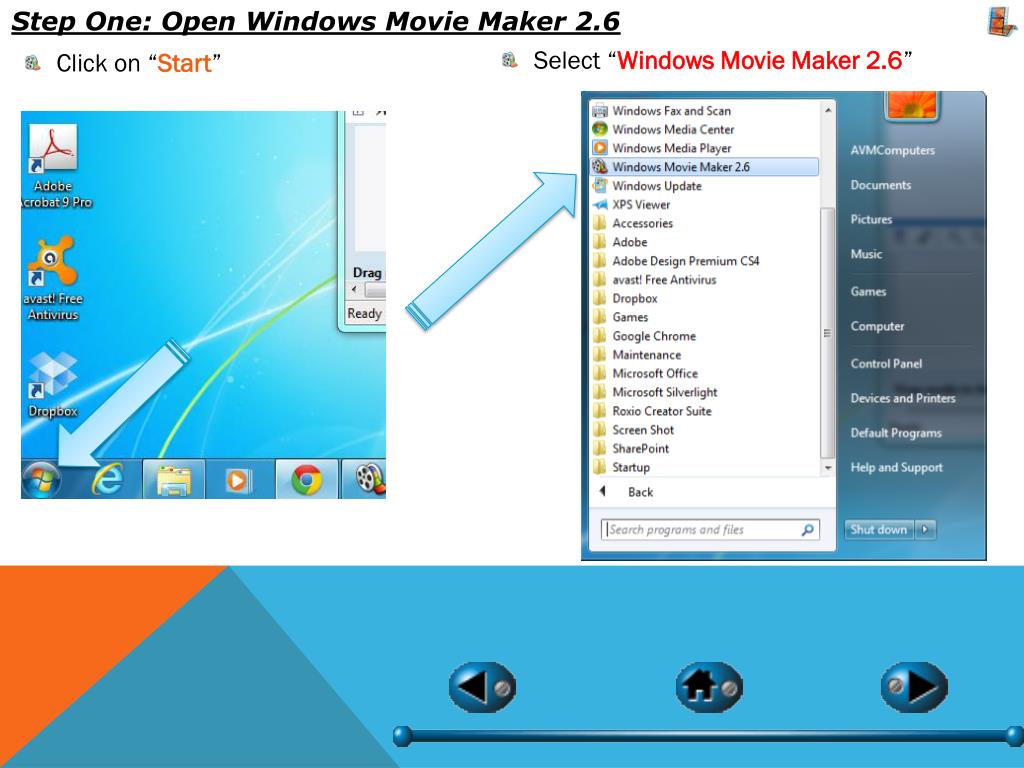Open Pictures from the Start menu
This screenshot has width=1024, height=768.
[x=871, y=219]
